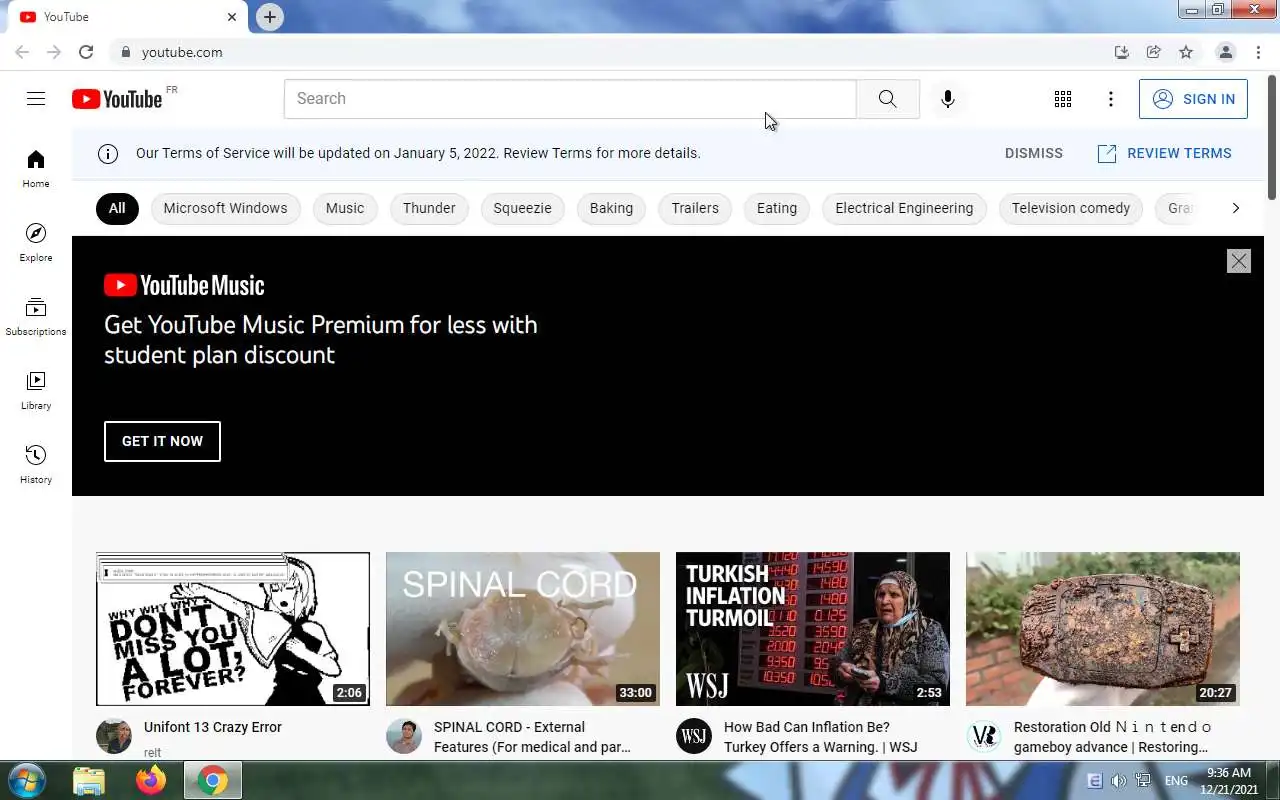
Task: Open Unifont 13 Crazy Error title
Action: (x=213, y=727)
